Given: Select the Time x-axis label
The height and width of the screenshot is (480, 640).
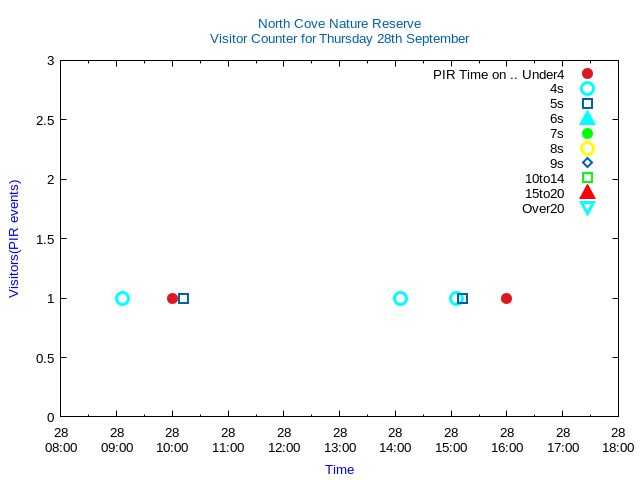Looking at the screenshot, I should 339,469.
